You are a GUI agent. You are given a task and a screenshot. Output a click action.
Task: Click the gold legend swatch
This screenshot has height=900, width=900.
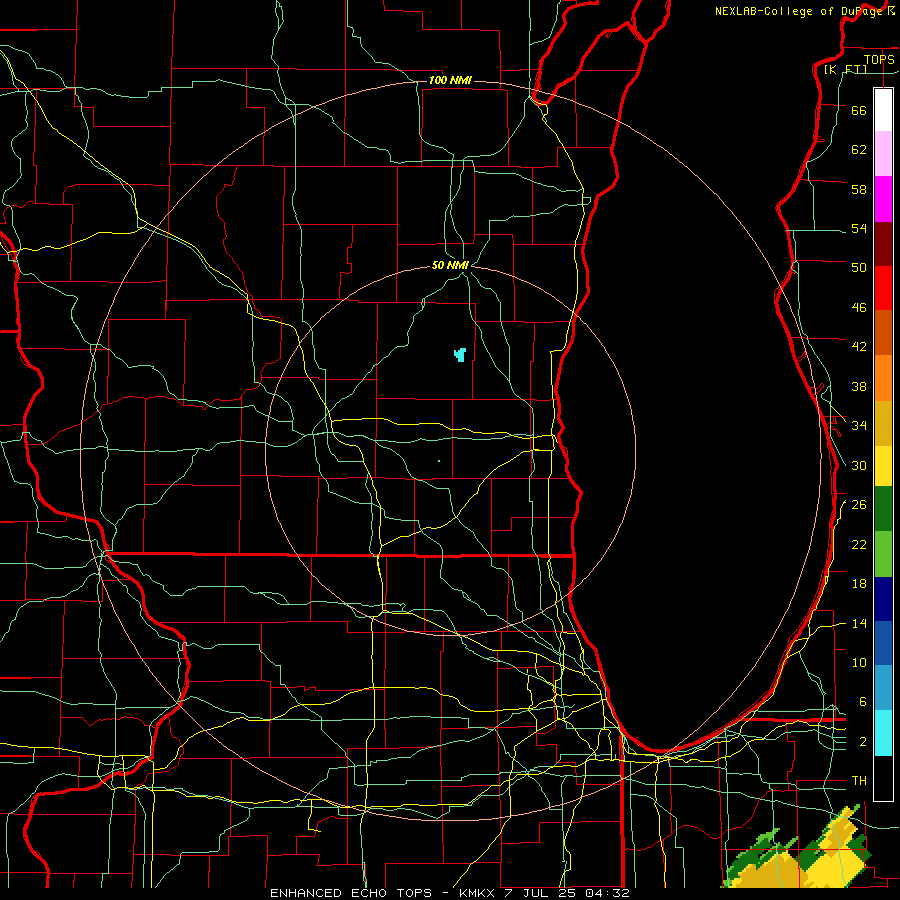pos(883,423)
